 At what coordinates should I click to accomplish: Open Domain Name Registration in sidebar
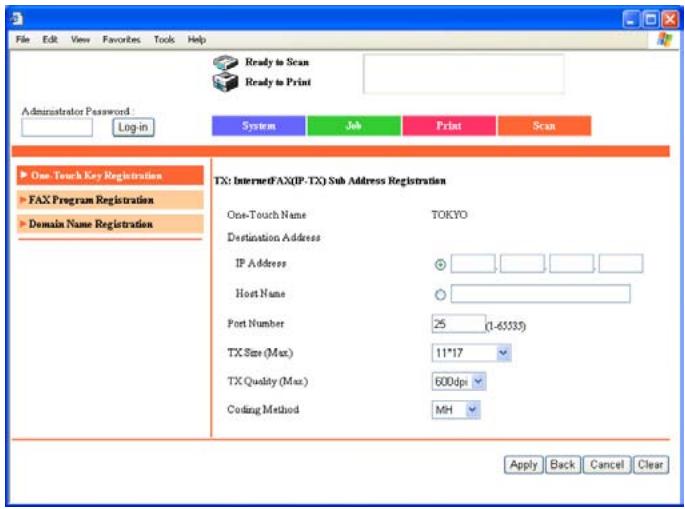pos(110,224)
